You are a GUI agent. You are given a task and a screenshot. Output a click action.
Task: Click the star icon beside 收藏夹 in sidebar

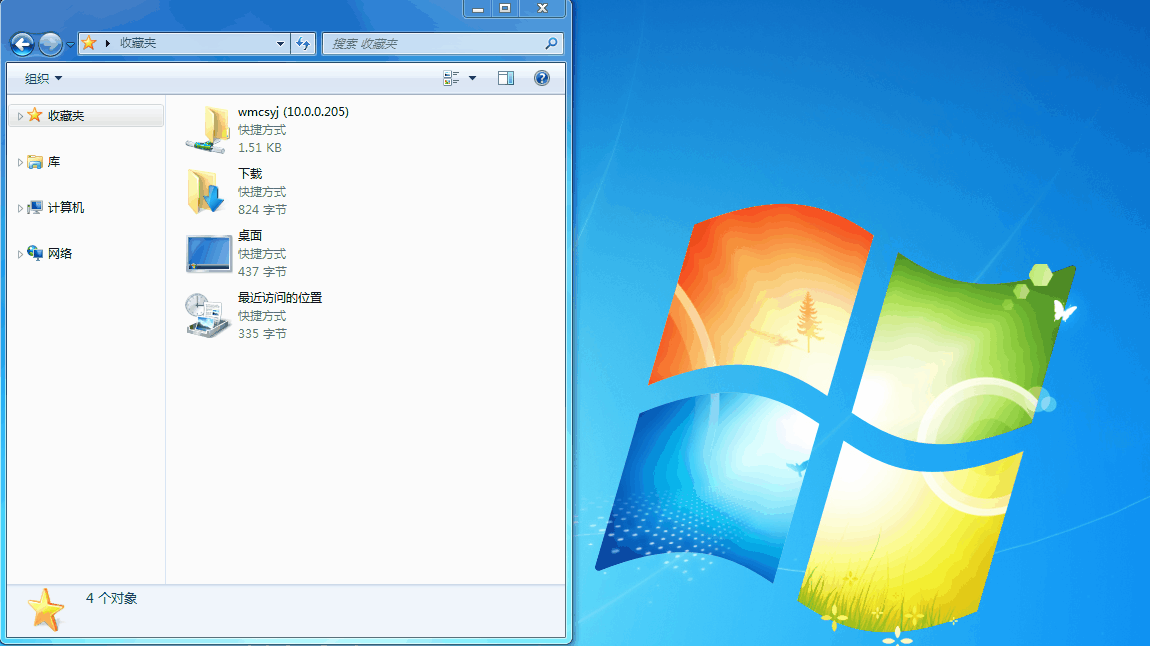click(34, 115)
